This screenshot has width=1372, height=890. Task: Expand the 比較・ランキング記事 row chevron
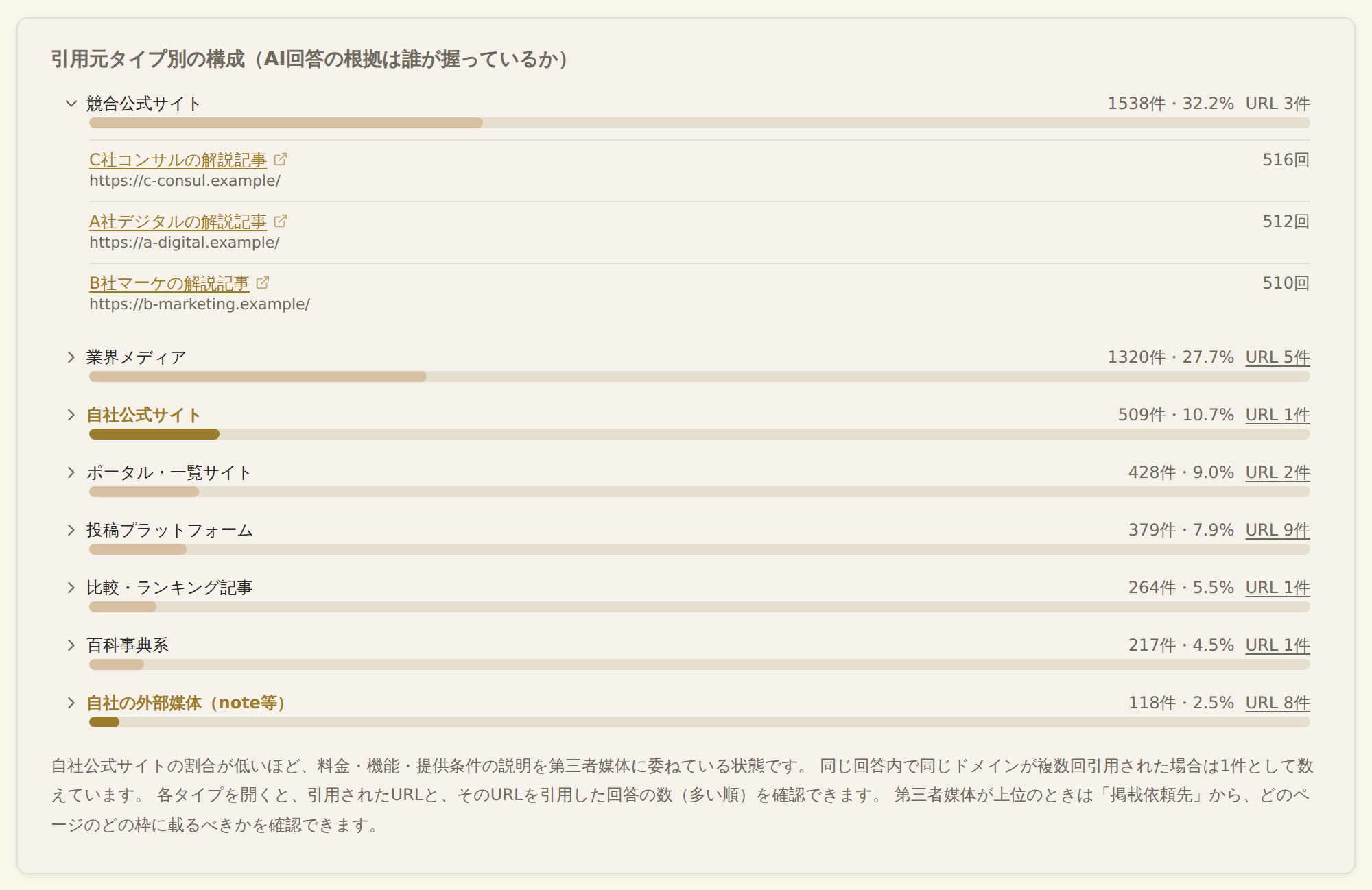pyautogui.click(x=71, y=588)
